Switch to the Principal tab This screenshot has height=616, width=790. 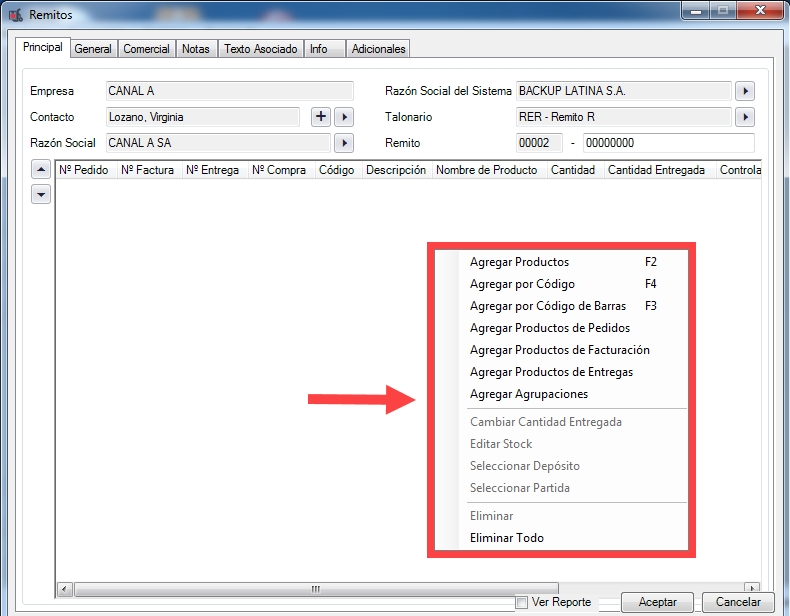[x=42, y=47]
